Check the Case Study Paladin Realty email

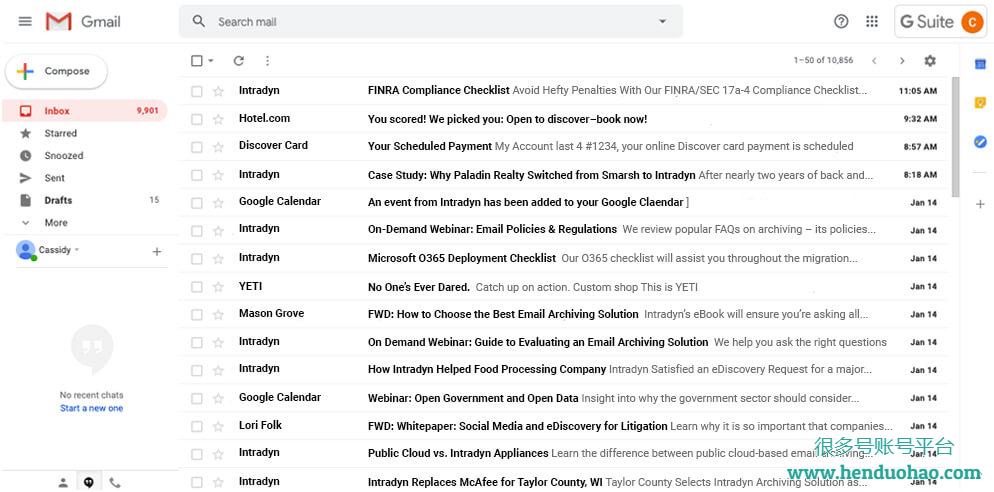click(x=197, y=175)
